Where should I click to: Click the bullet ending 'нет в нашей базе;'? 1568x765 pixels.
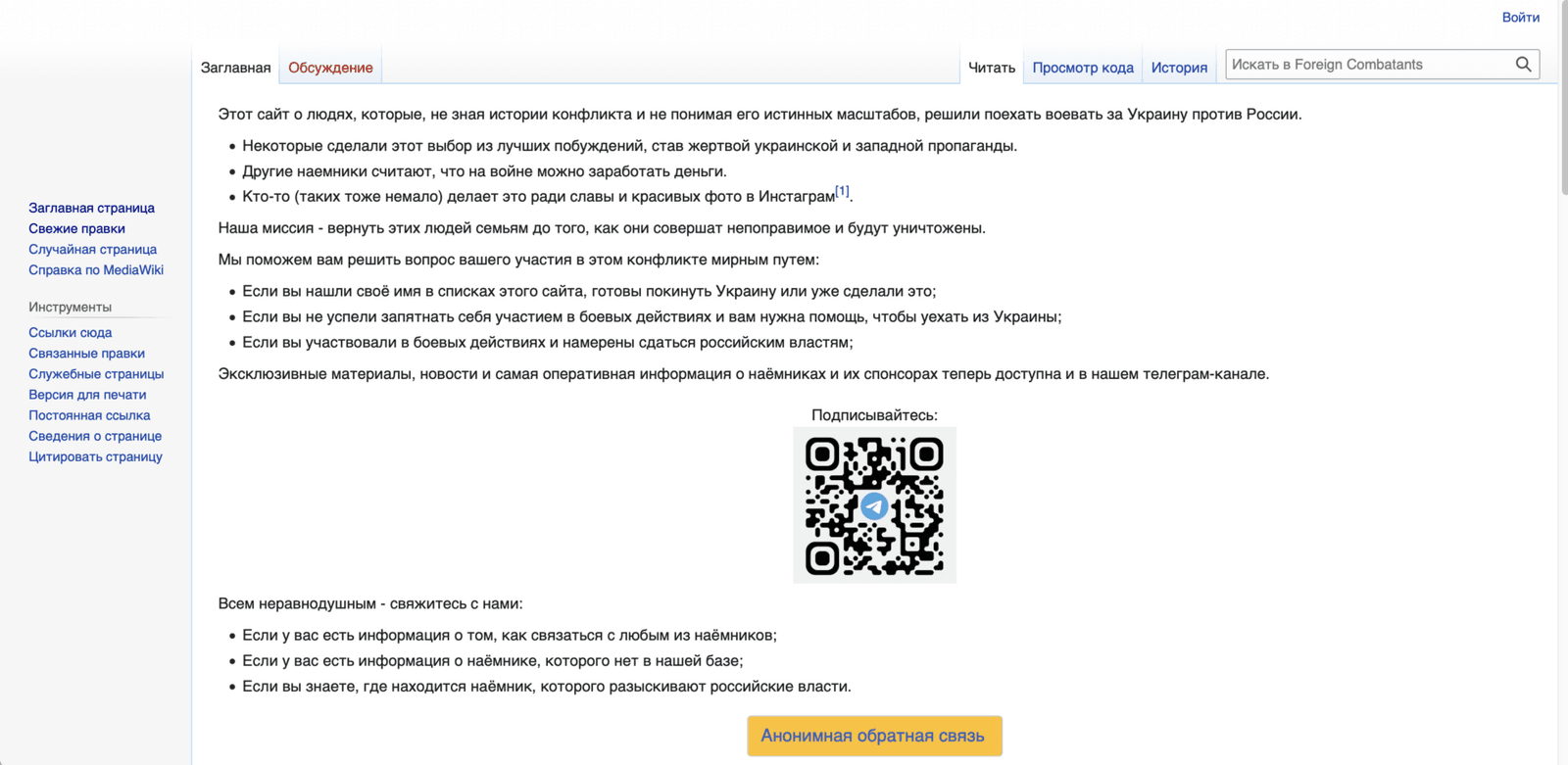coord(493,660)
